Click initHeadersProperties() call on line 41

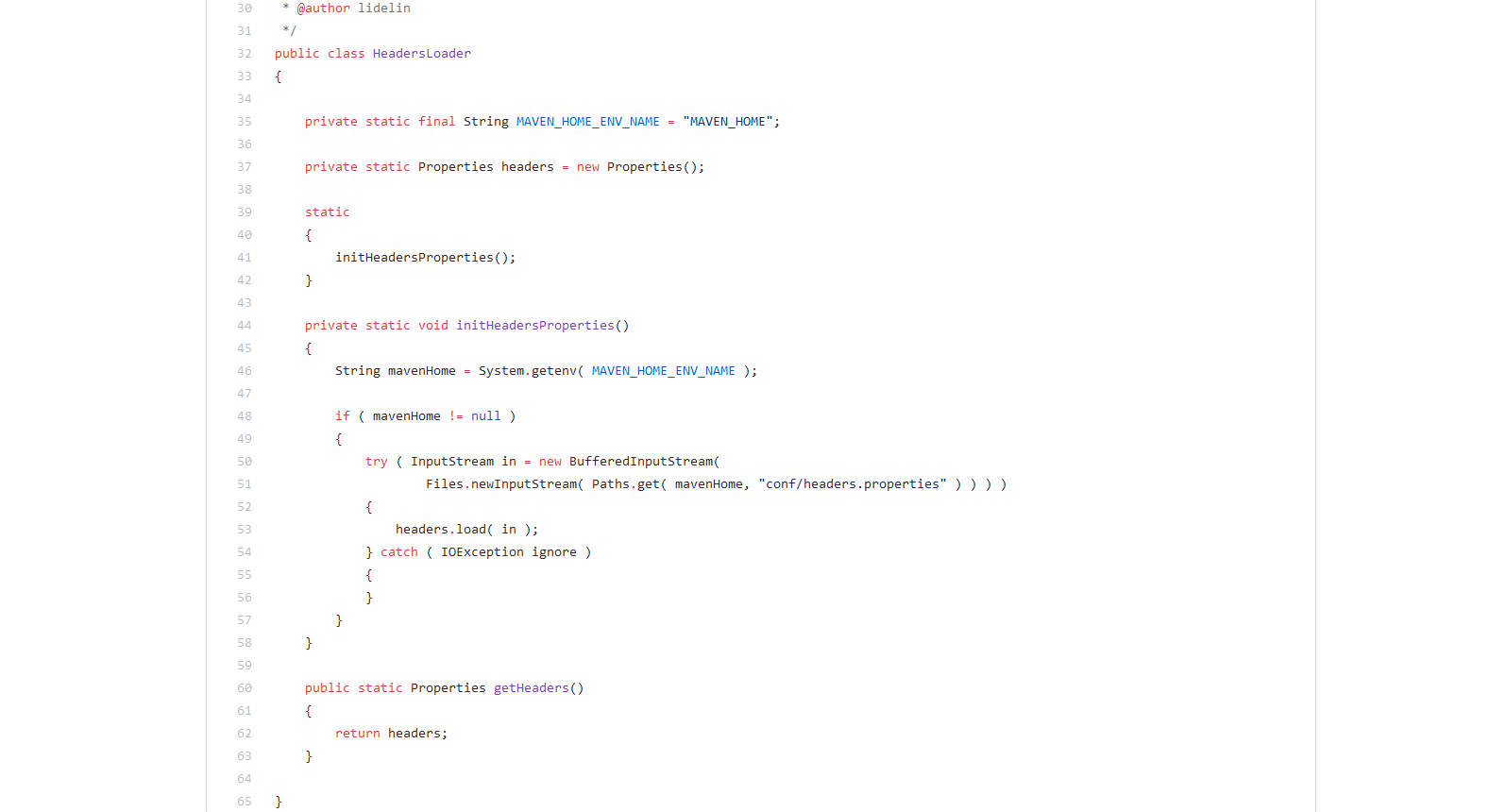click(x=422, y=258)
